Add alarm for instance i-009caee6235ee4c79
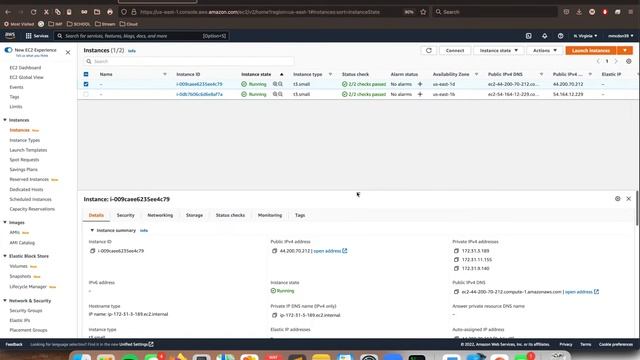The image size is (640, 360). click(420, 84)
